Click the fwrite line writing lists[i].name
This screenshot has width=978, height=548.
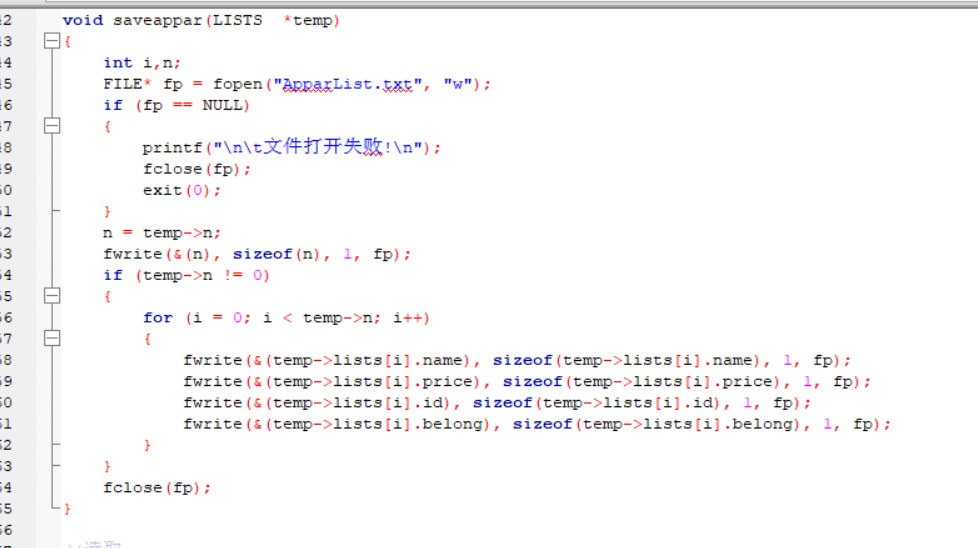pyautogui.click(x=517, y=360)
